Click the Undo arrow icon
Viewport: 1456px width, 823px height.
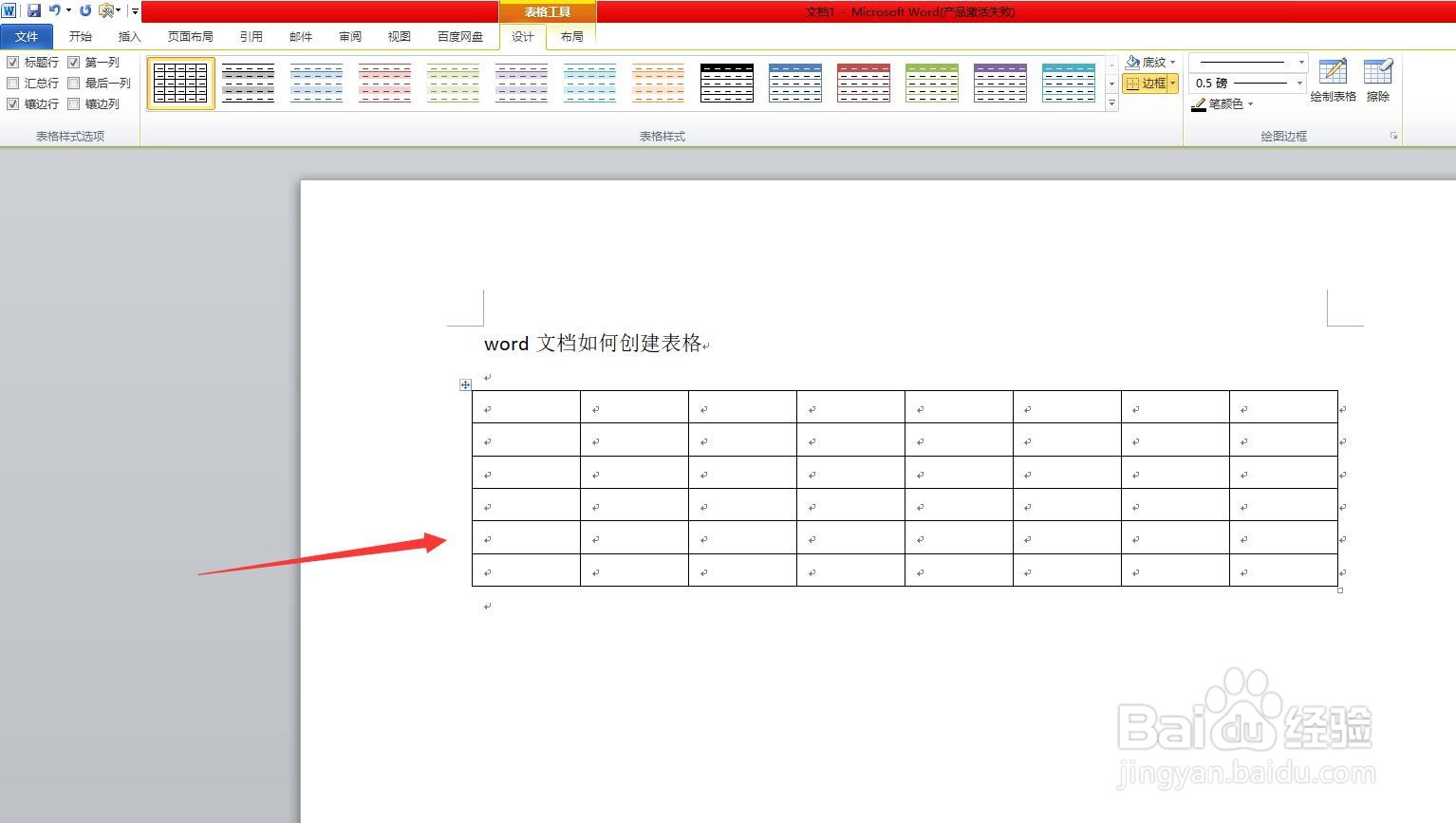tap(55, 10)
